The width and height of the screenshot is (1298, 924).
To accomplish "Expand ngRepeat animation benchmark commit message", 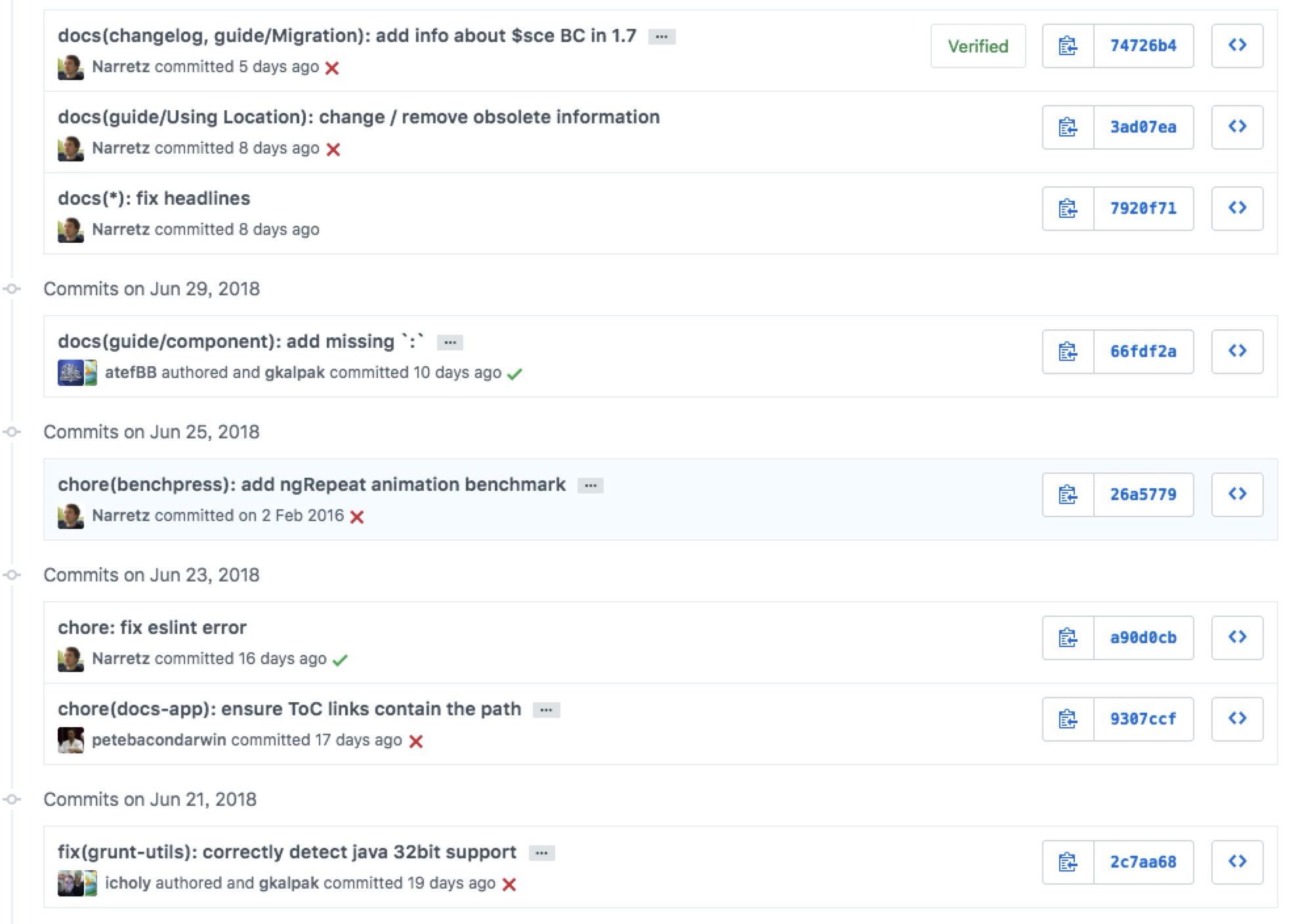I will coord(590,486).
